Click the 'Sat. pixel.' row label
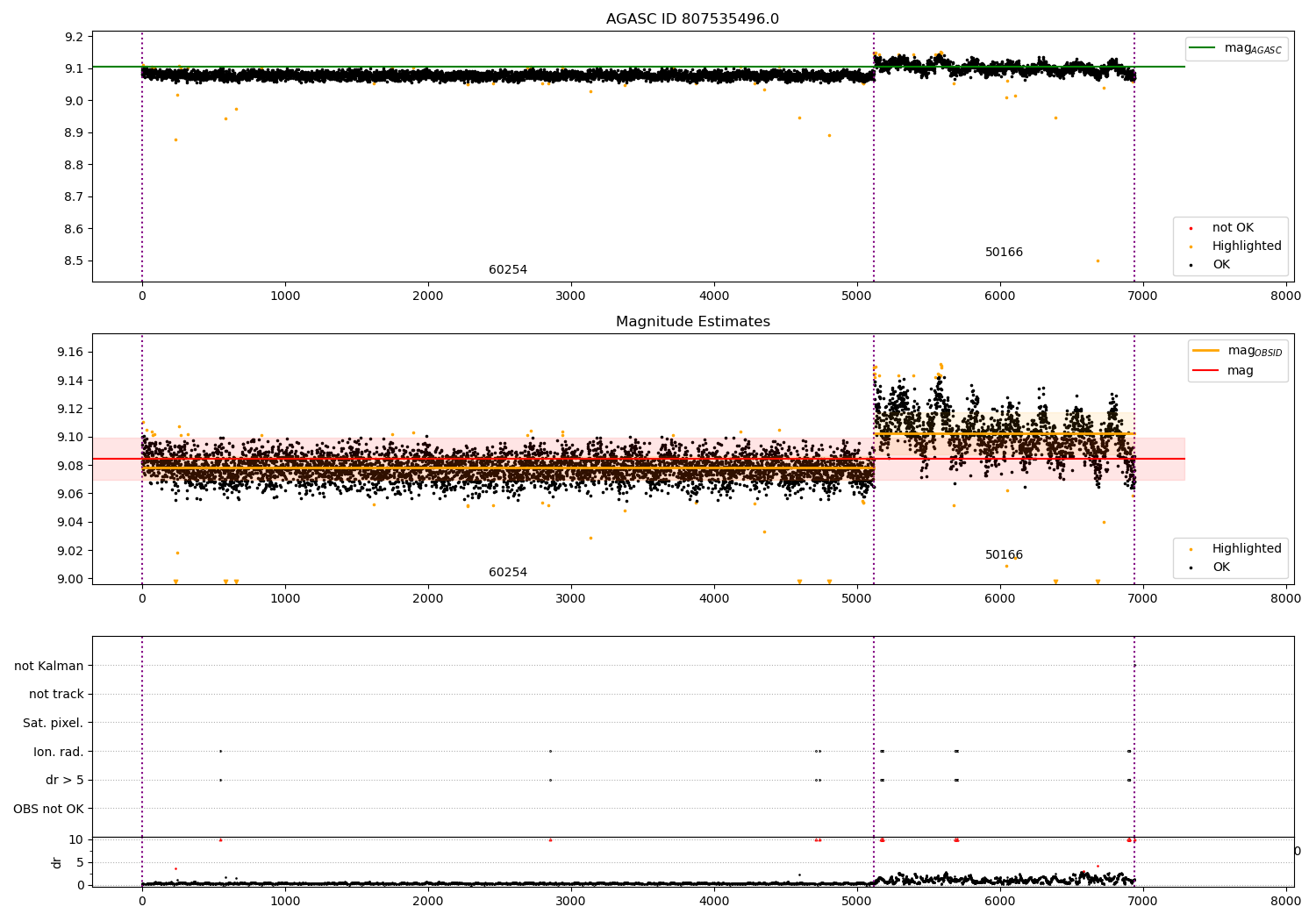This screenshot has width=1316, height=921. point(54,724)
